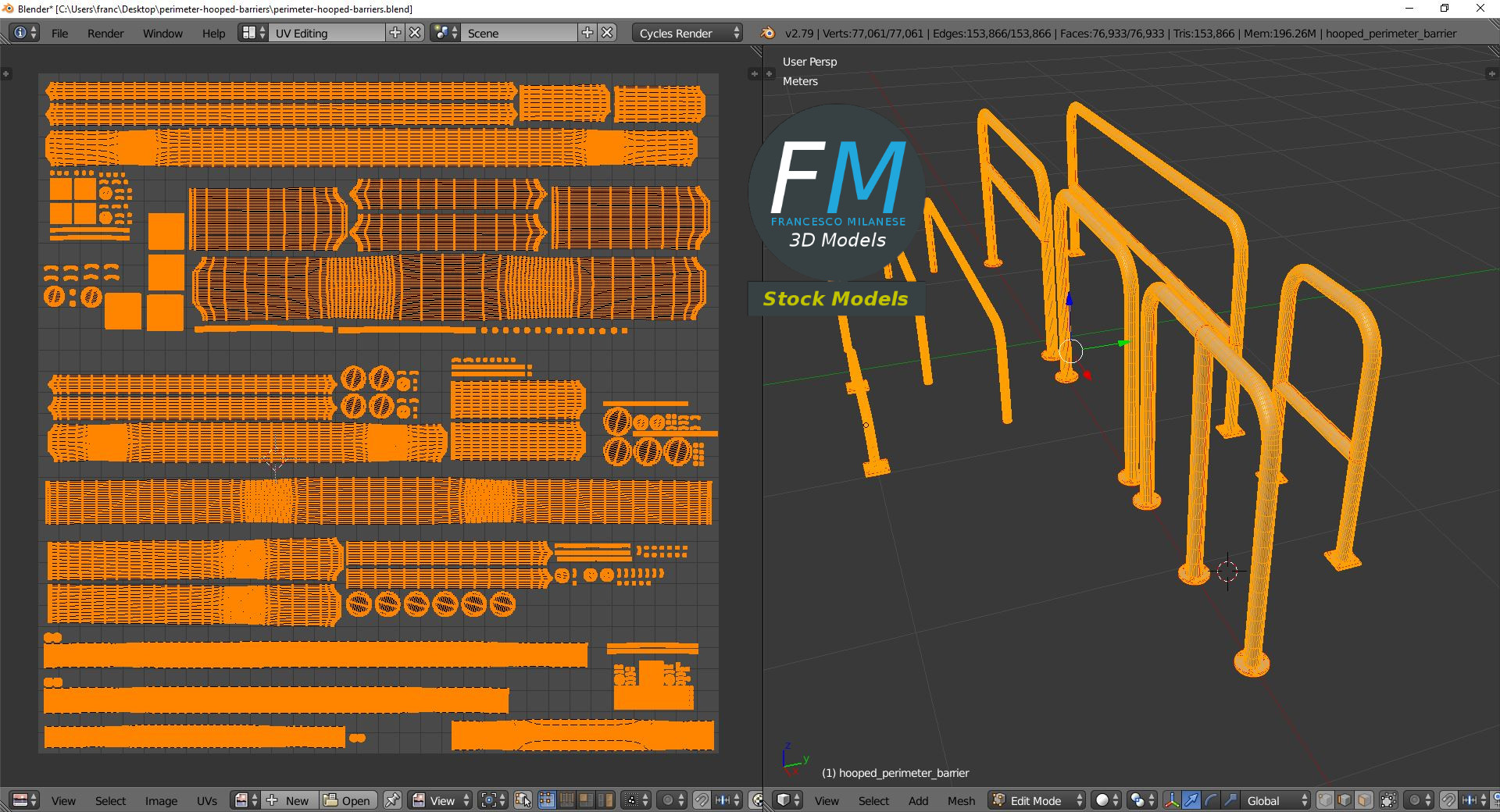The width and height of the screenshot is (1500, 812).
Task: Expand 3D viewport properties region plus
Action: (x=1491, y=73)
